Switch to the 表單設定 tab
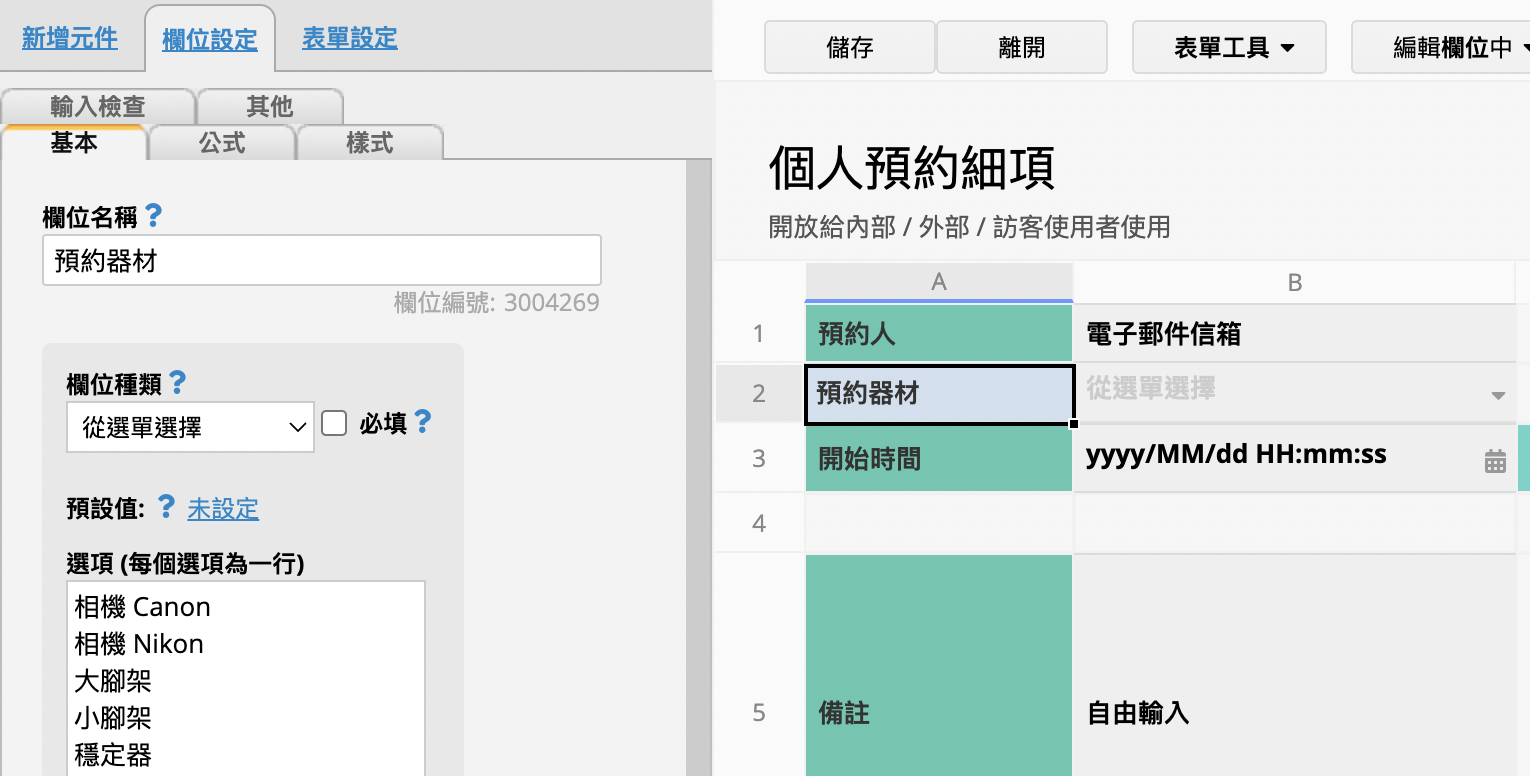 349,39
